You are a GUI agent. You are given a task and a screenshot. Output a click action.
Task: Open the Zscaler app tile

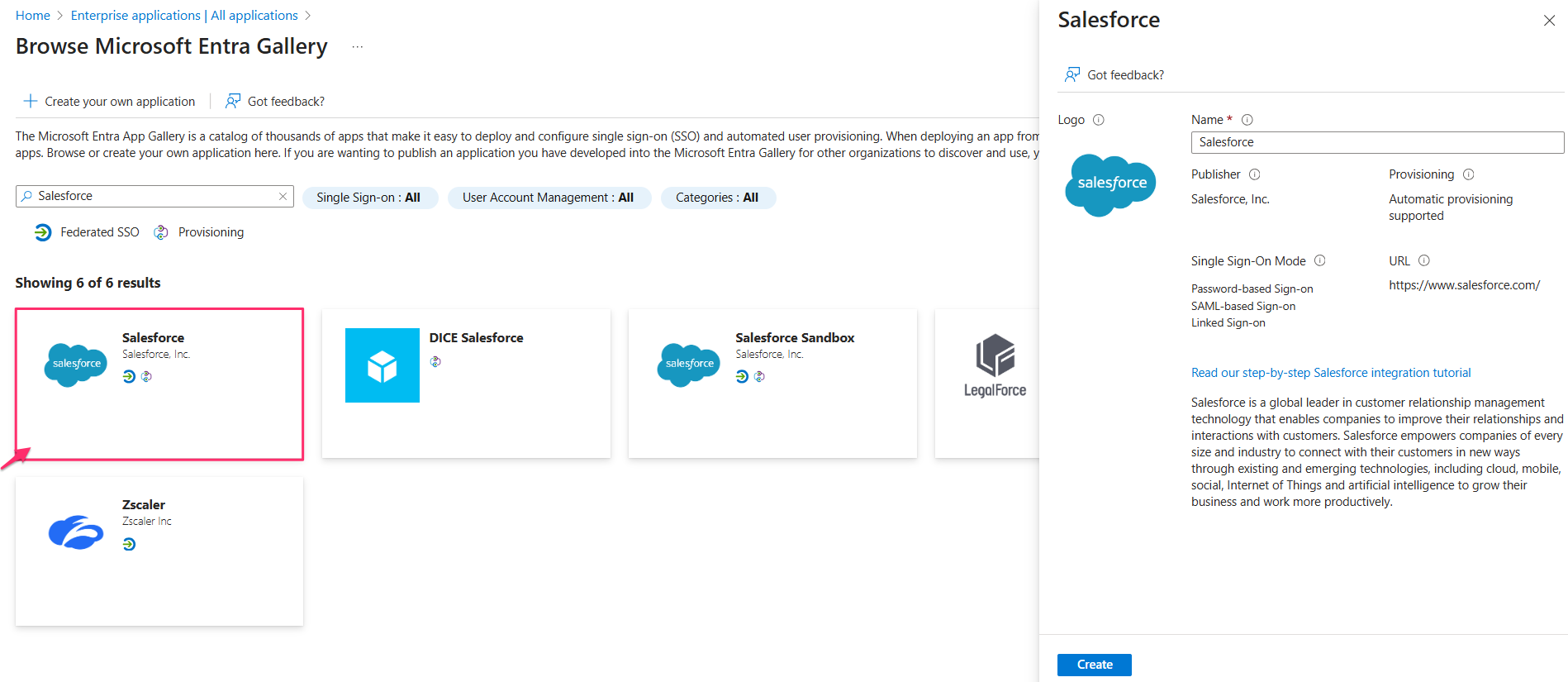click(x=159, y=551)
